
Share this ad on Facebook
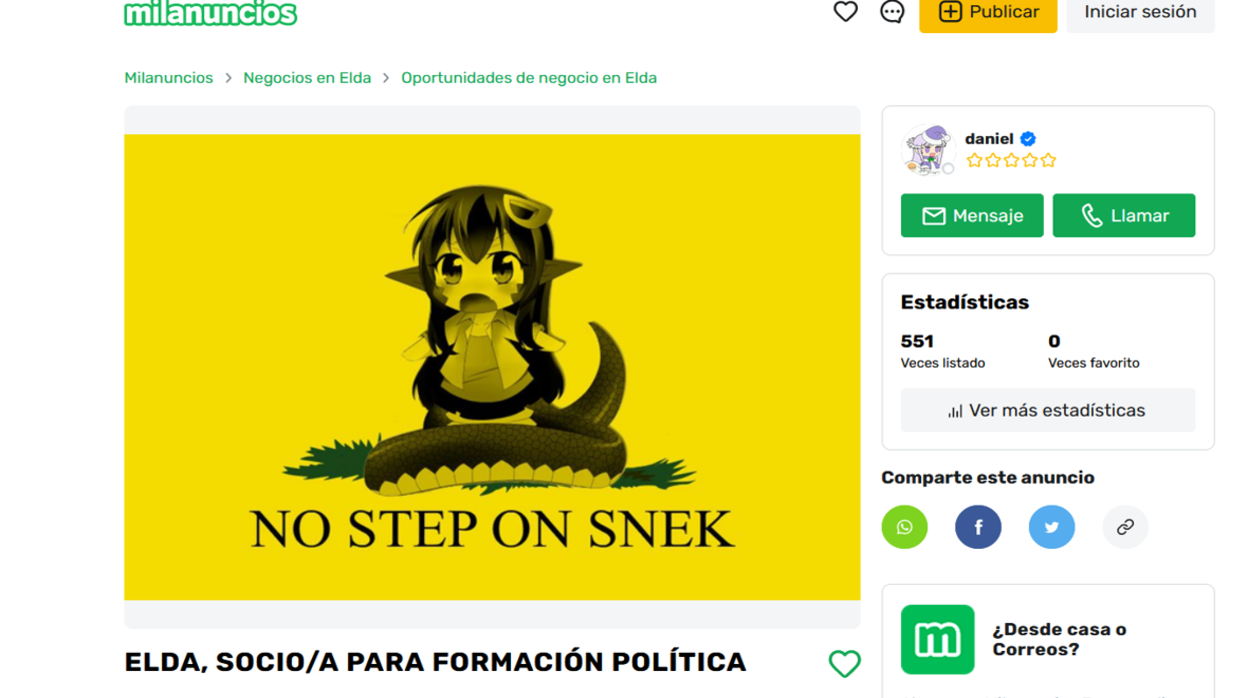coord(978,527)
